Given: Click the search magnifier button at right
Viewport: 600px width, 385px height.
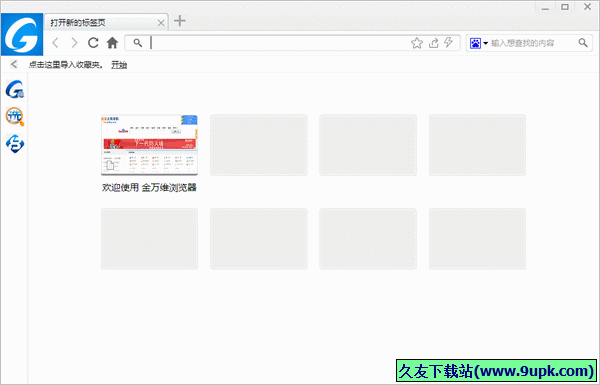Looking at the screenshot, I should pyautogui.click(x=583, y=43).
